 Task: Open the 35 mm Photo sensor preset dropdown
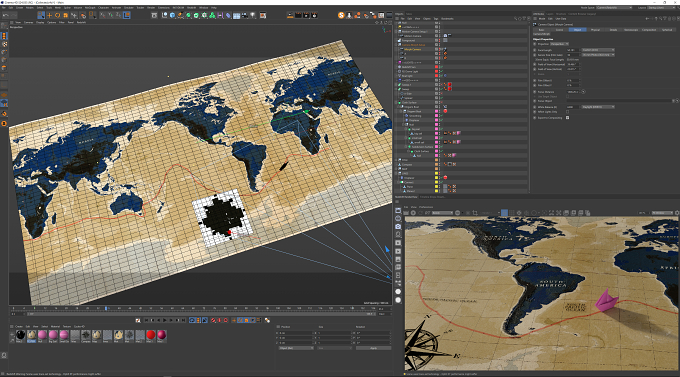tap(598, 55)
